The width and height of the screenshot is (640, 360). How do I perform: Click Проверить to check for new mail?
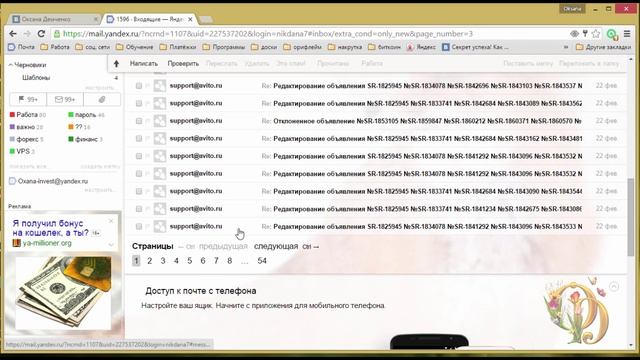183,64
